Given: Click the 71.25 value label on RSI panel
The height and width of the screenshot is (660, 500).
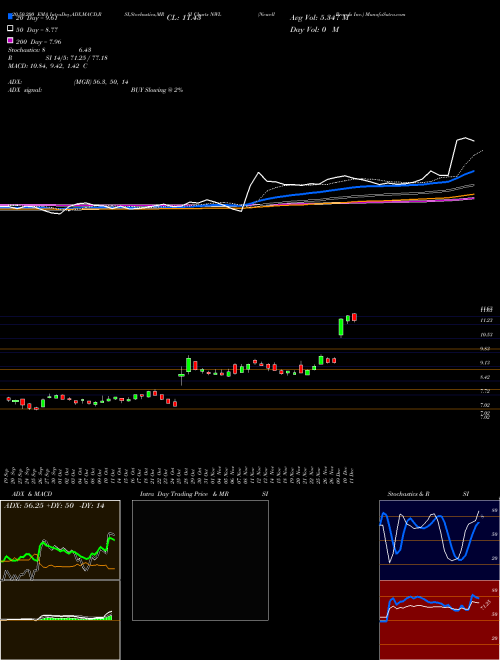Looking at the screenshot, I should tap(485, 605).
